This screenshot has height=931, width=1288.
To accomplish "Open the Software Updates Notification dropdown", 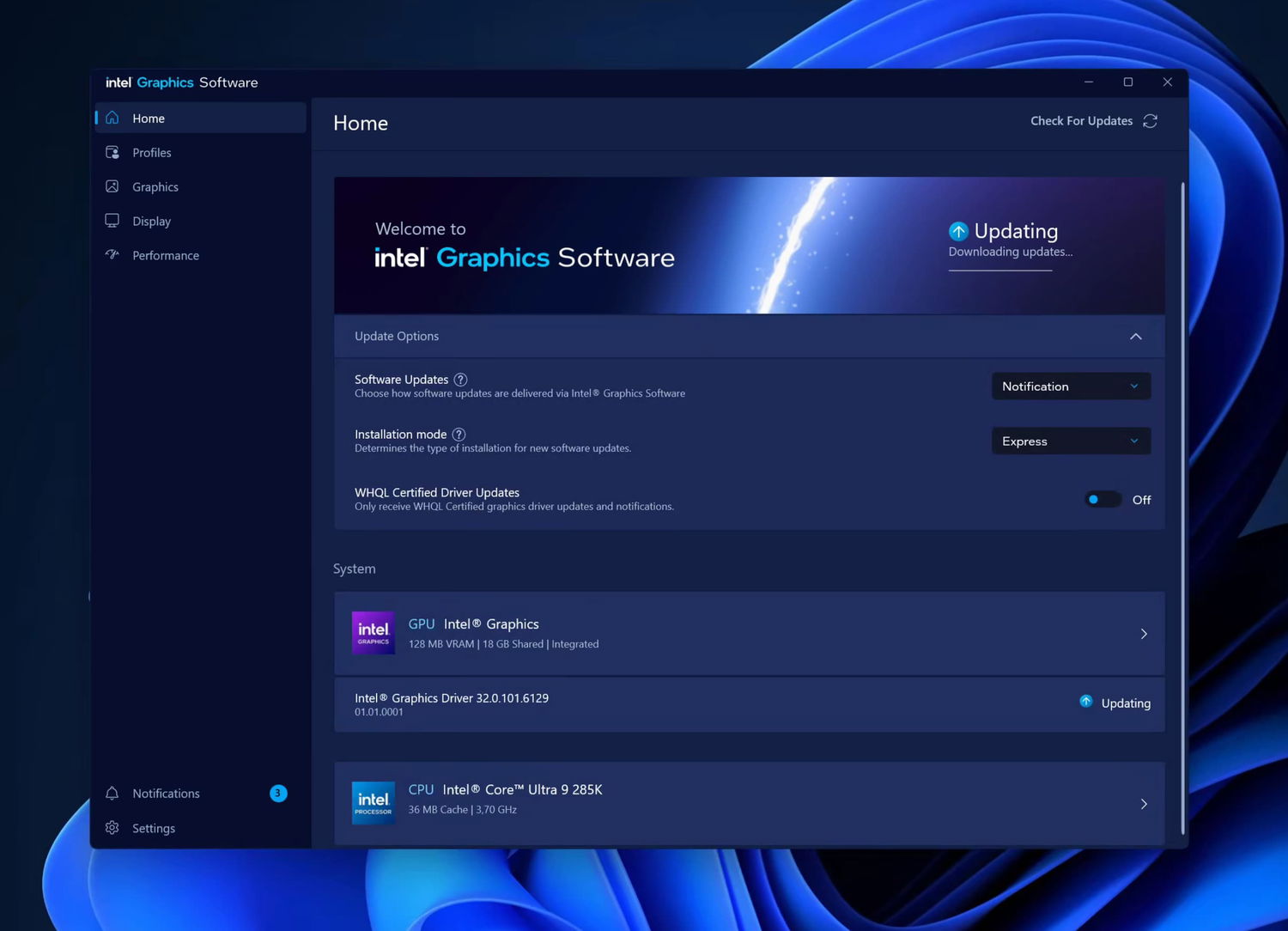I will (1071, 386).
